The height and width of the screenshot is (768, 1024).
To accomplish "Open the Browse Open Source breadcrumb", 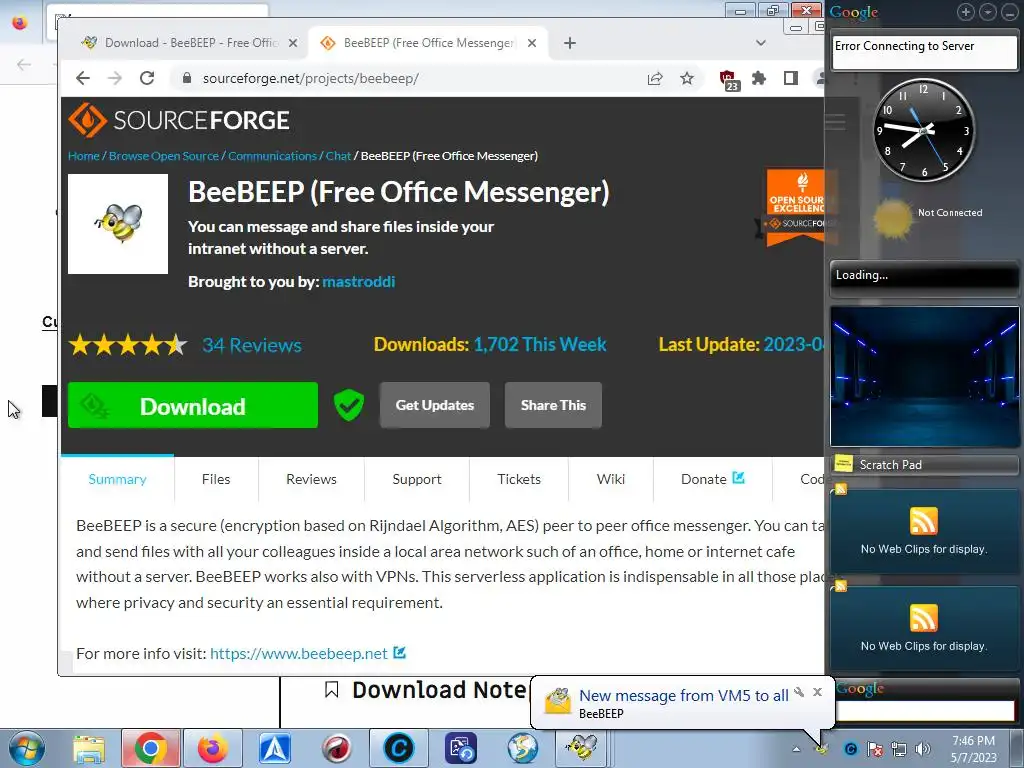I will pos(164,156).
